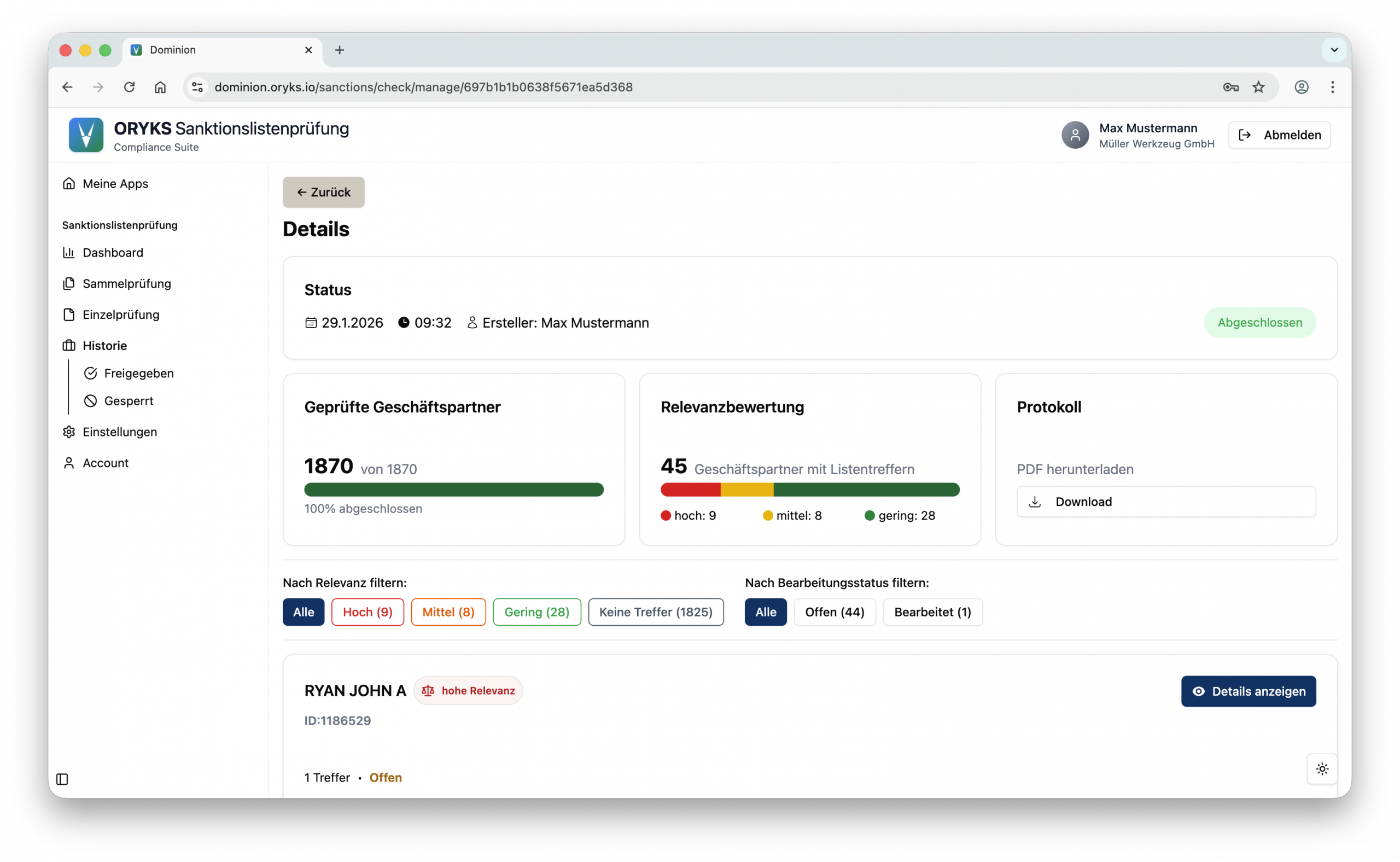Expand the tab search chevron
The height and width of the screenshot is (862, 1400).
tap(1334, 50)
